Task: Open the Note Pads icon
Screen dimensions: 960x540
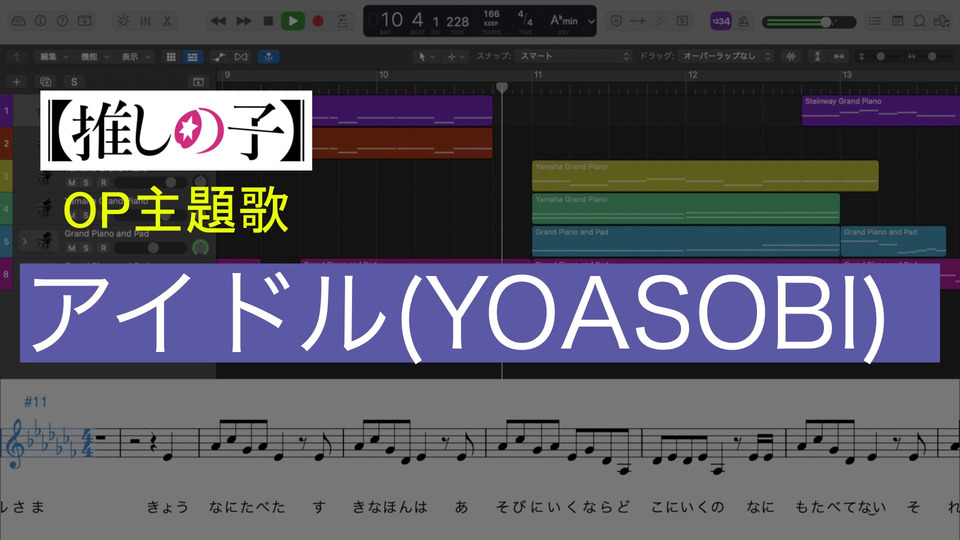Action: click(x=898, y=21)
